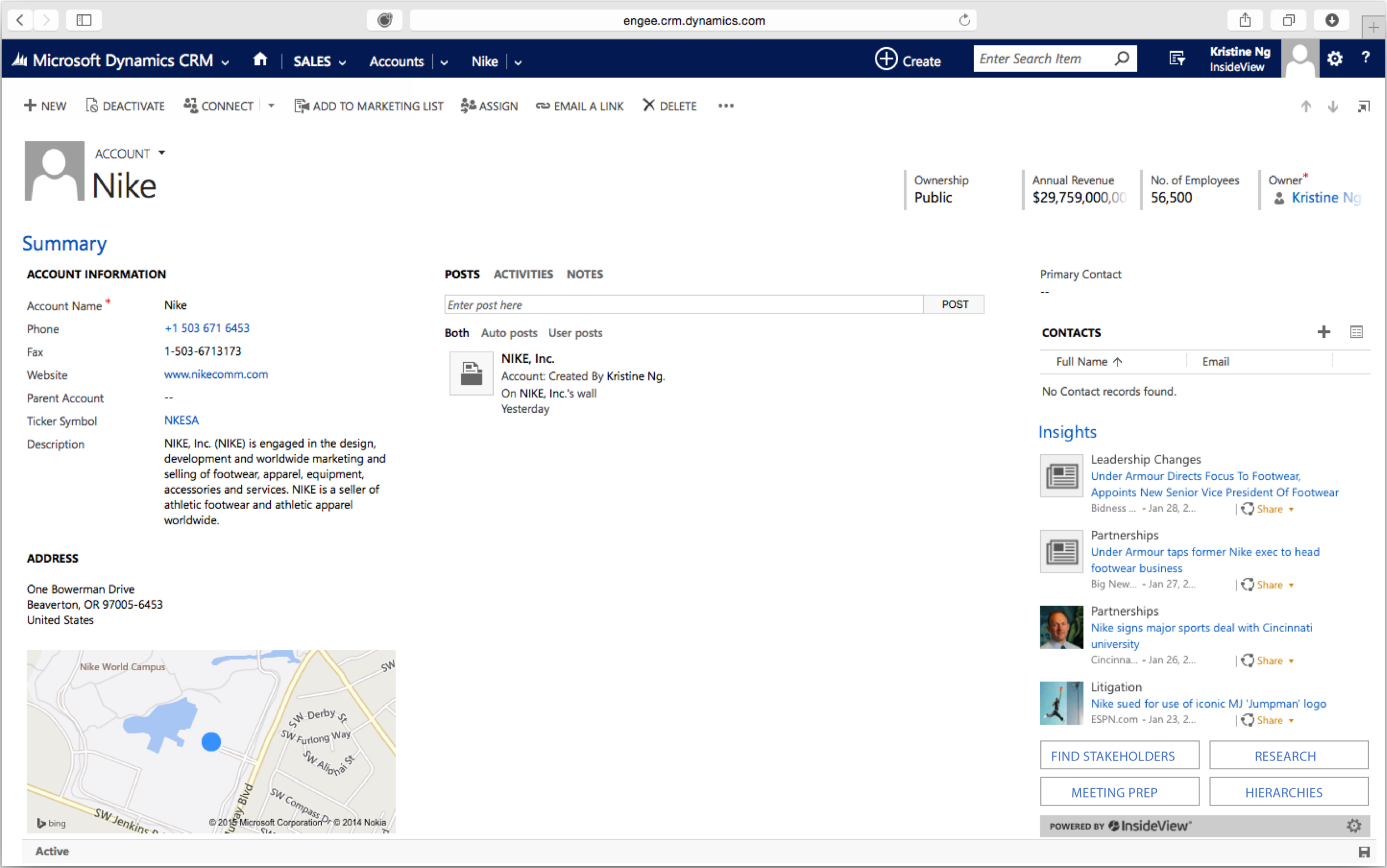Click the MEETING PREP button
1387x868 pixels.
(x=1119, y=791)
